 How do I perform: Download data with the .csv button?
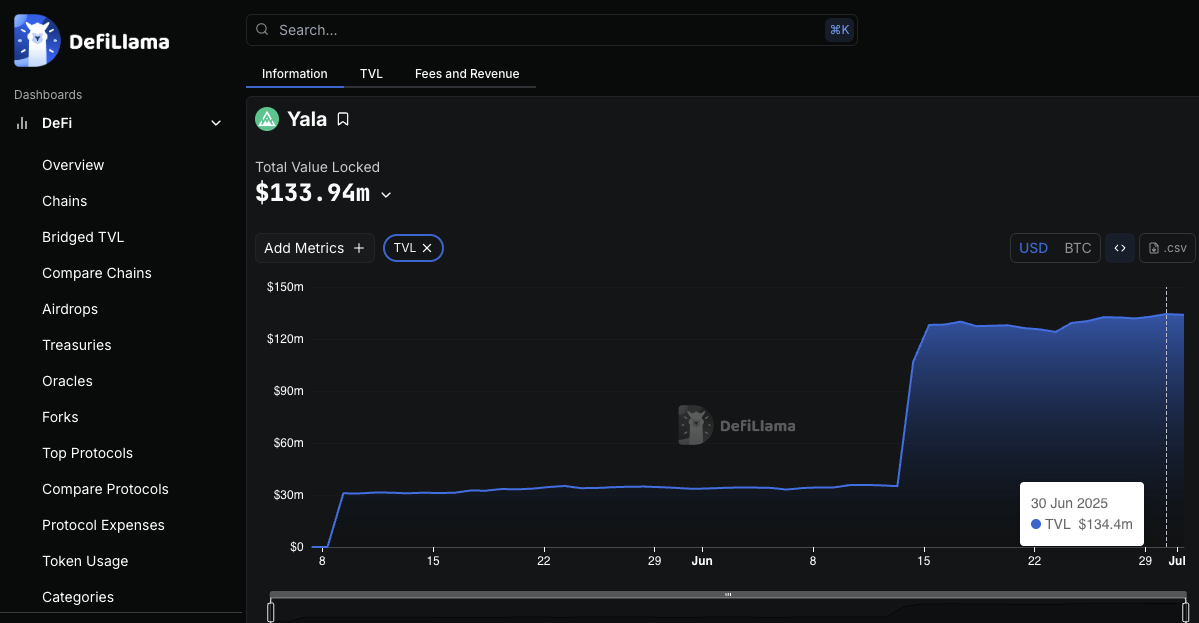point(1168,248)
